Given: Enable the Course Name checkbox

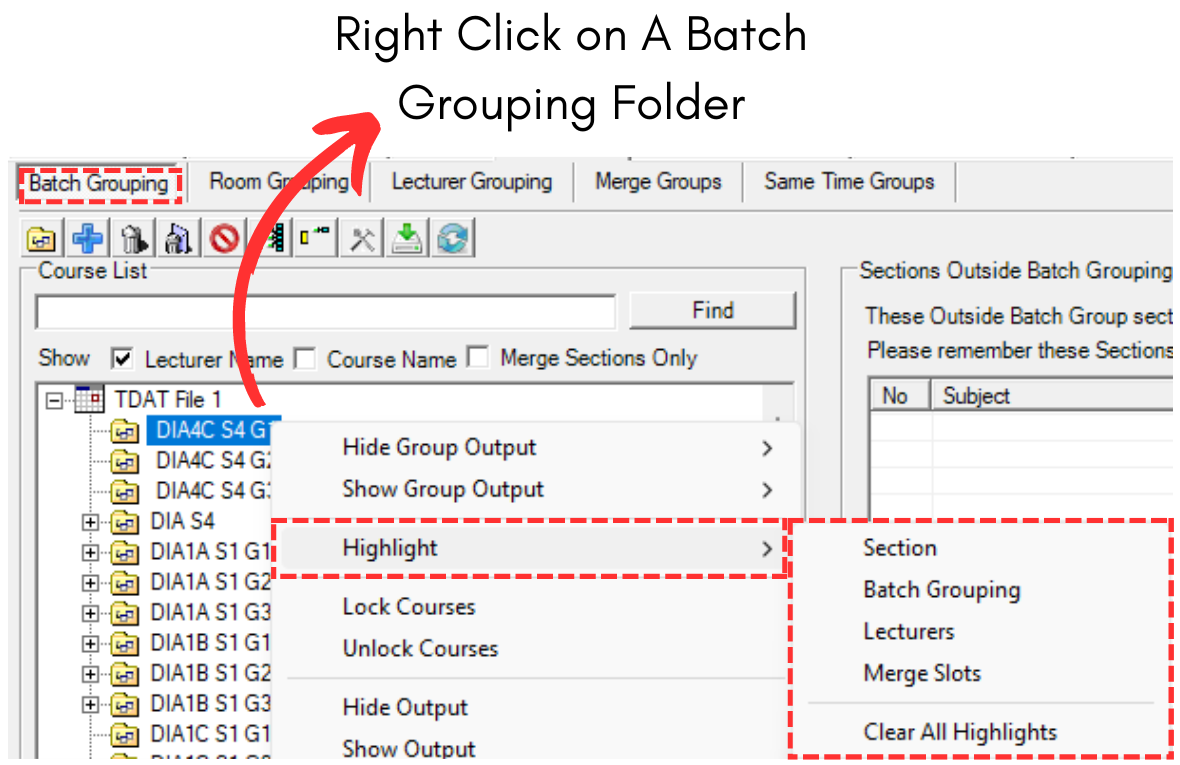Looking at the screenshot, I should (x=305, y=358).
